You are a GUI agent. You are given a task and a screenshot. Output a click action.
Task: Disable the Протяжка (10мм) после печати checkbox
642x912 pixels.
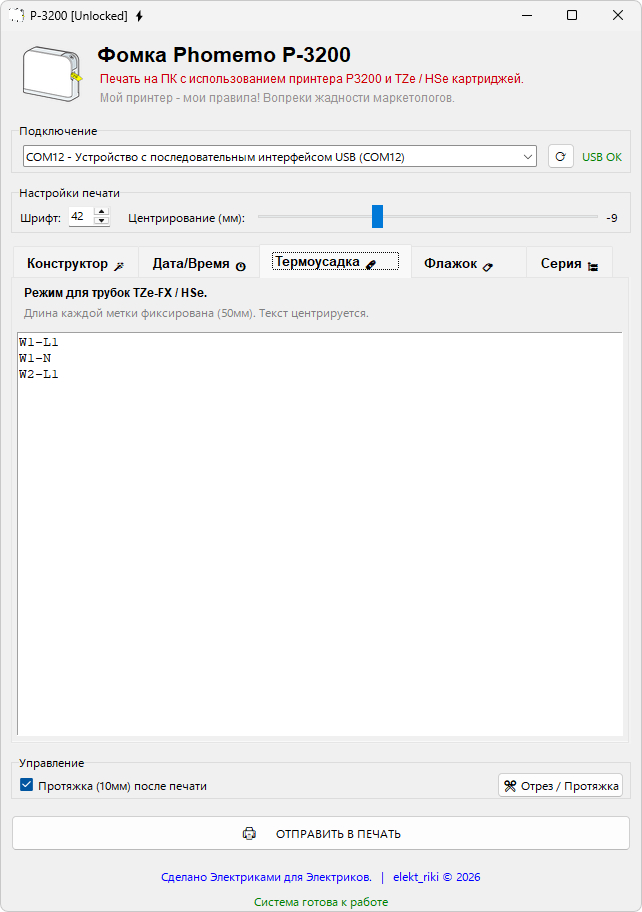tap(27, 786)
